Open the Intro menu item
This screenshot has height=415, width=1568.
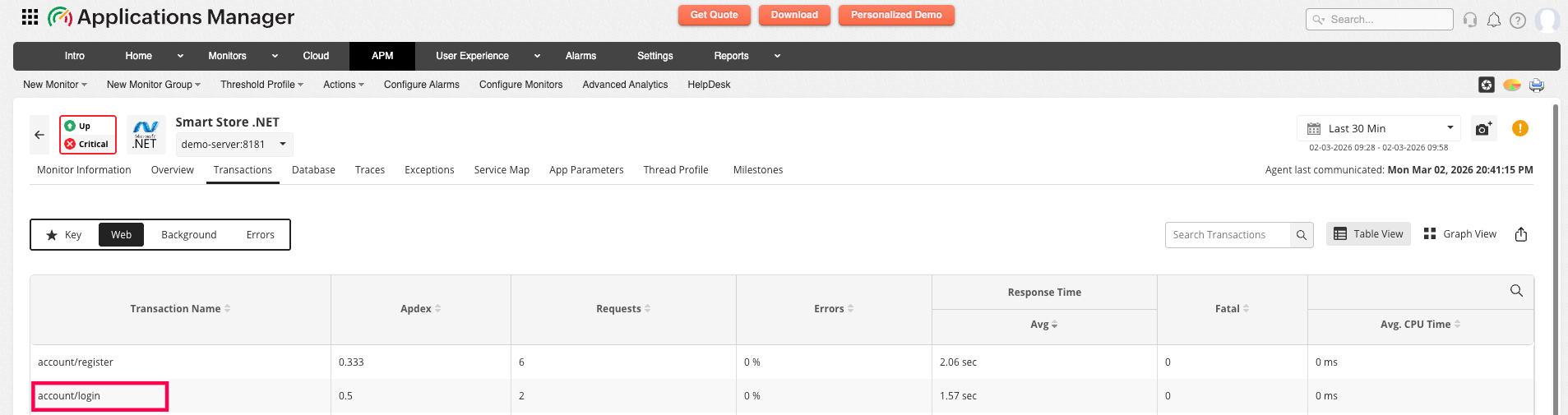(x=75, y=56)
